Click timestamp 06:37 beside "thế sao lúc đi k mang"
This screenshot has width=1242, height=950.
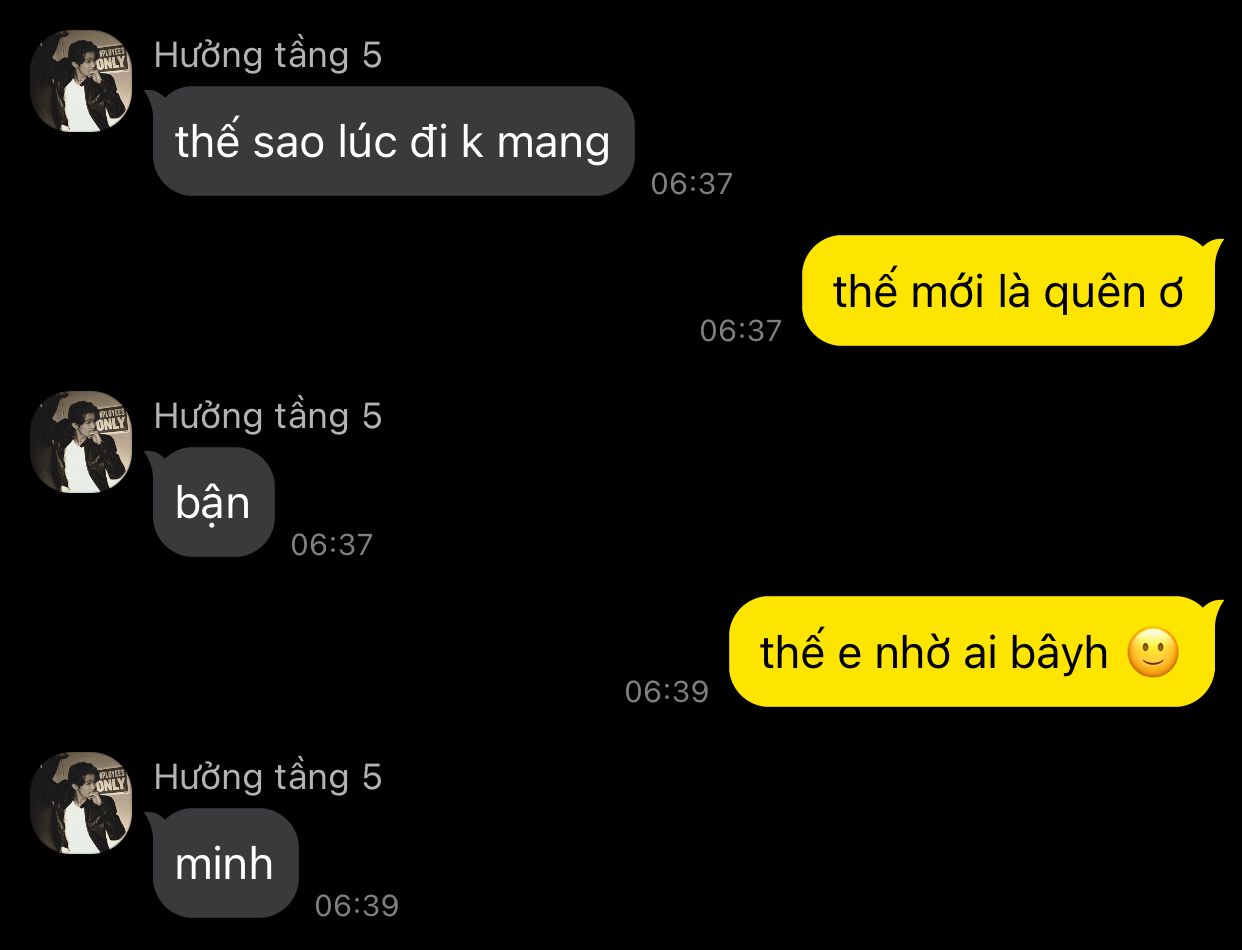click(x=692, y=184)
